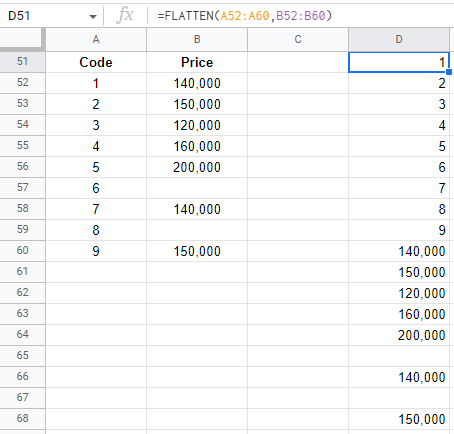Click cell D61 with 150,000

coord(399,272)
